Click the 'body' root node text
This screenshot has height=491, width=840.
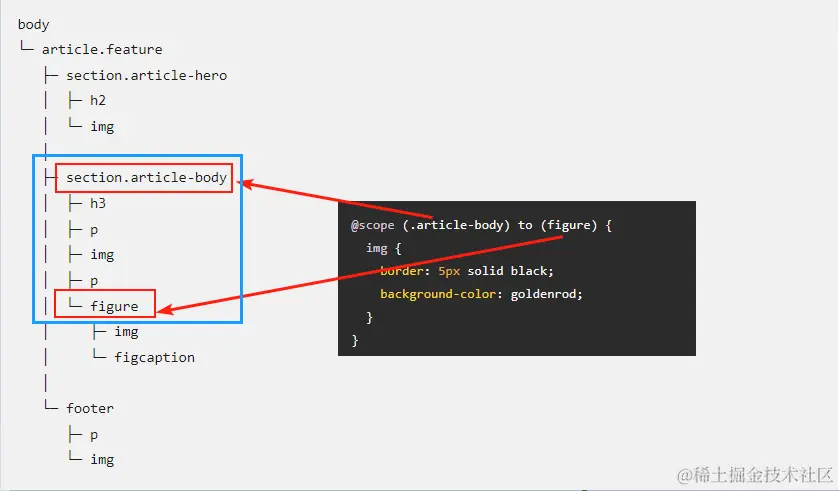tap(33, 25)
